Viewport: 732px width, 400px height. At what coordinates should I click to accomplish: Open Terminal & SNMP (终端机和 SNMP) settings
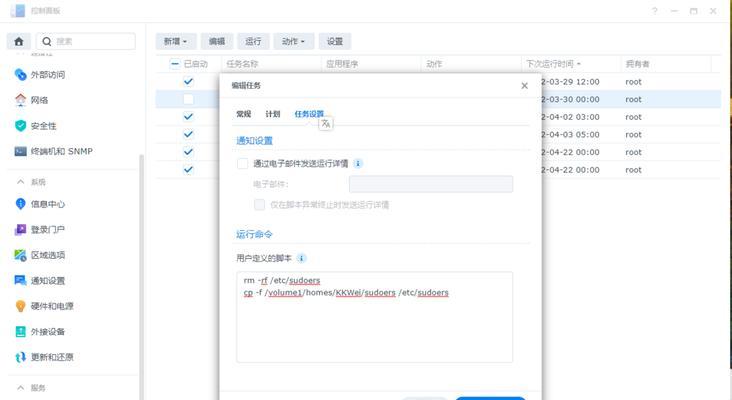tap(54, 151)
